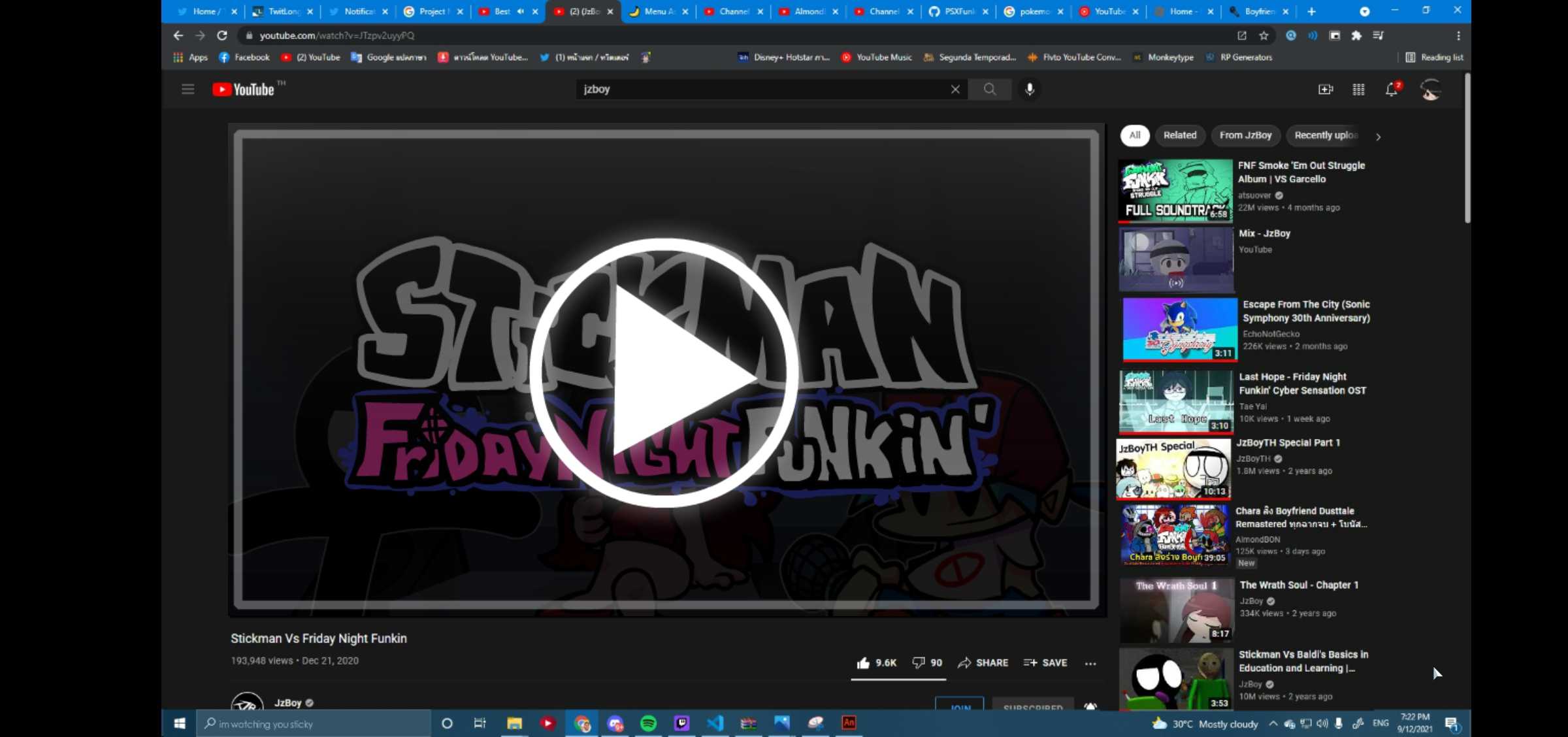
Task: Toggle the channel notification bell by Subscribed
Action: pyautogui.click(x=1090, y=706)
